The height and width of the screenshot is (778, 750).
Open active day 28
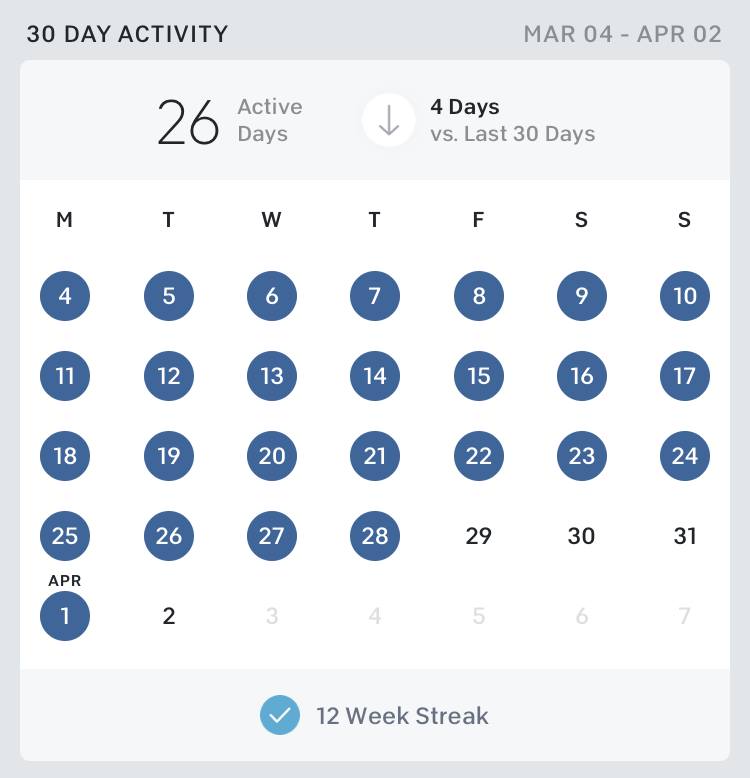[375, 536]
